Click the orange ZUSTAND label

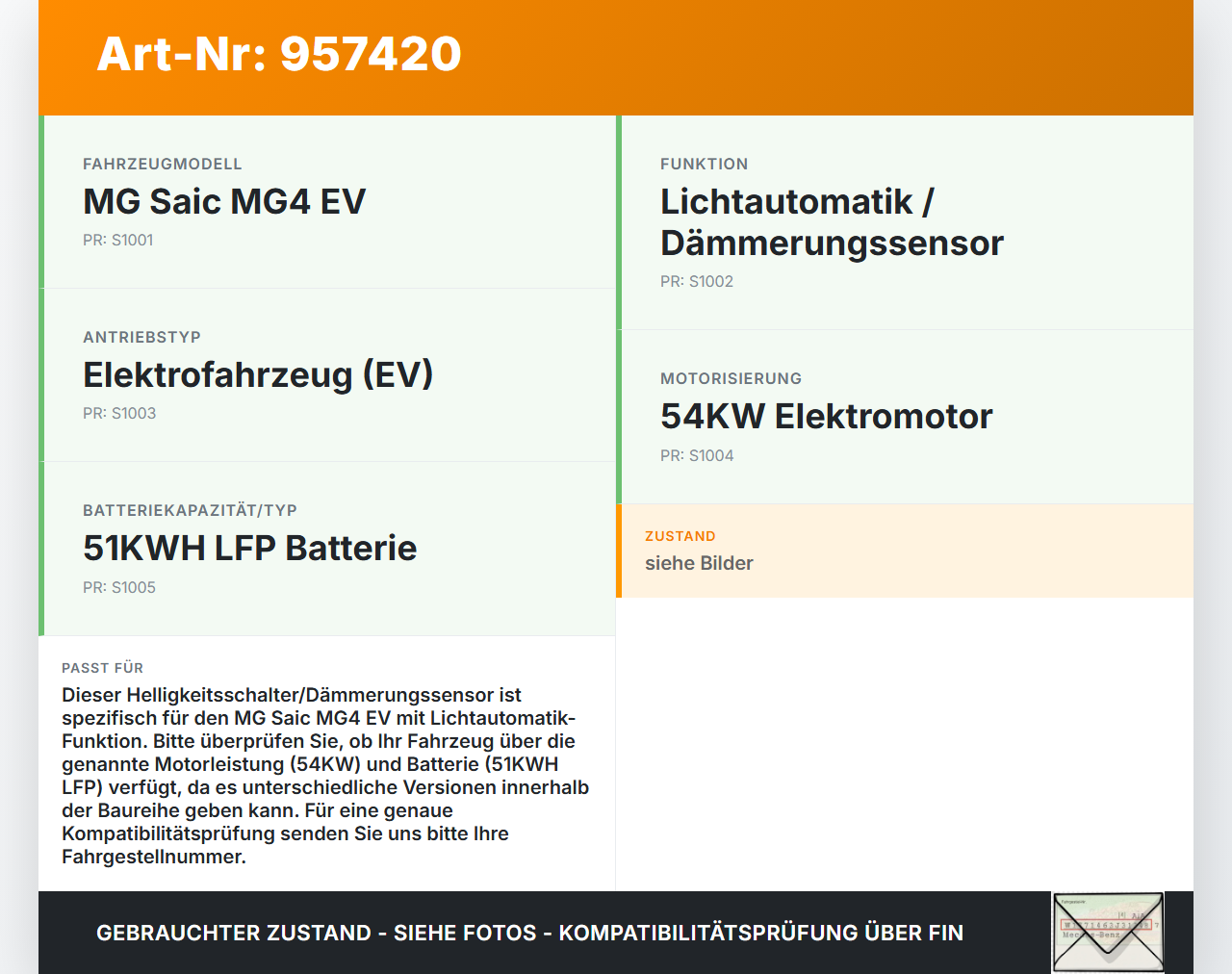(680, 537)
